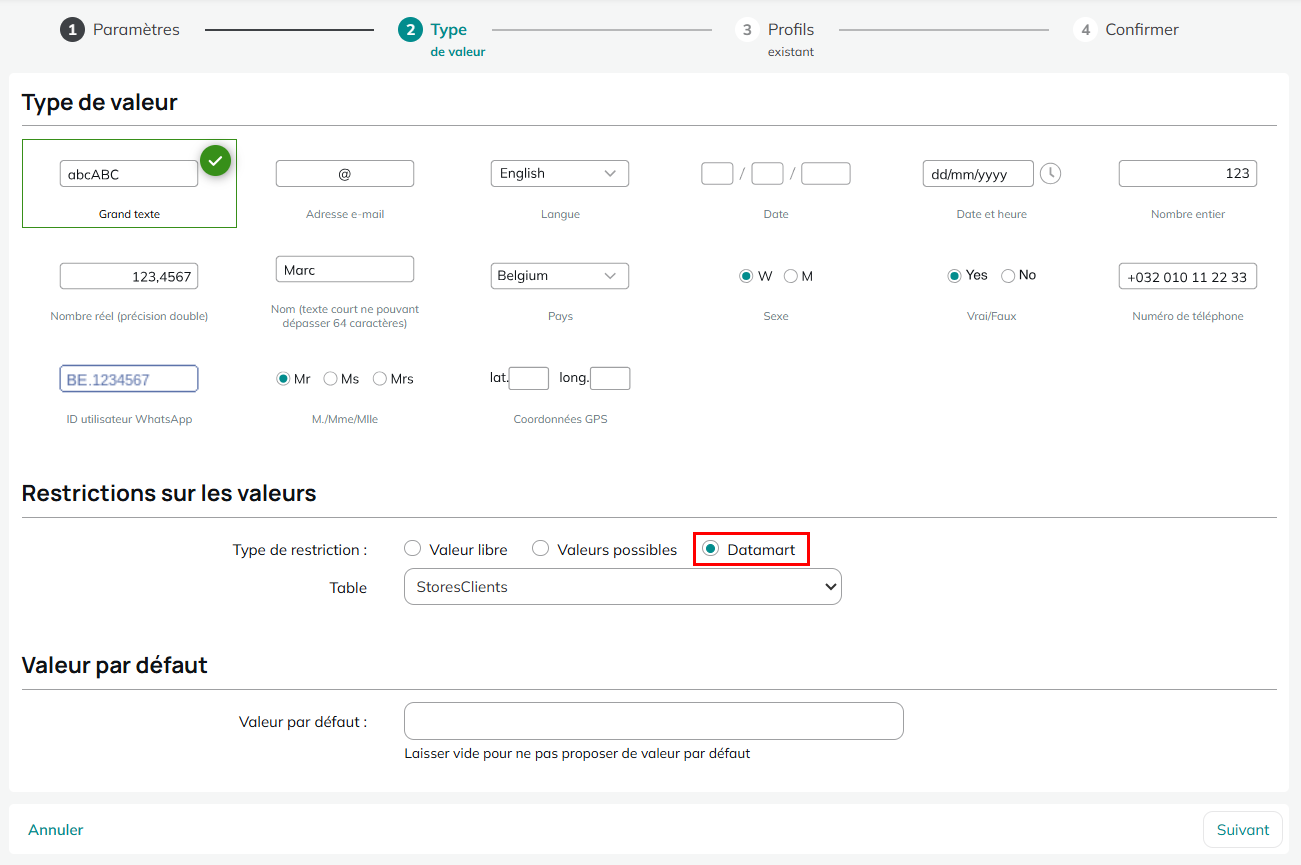Pick the Valeur libre restriction type
The width and height of the screenshot is (1301, 865).
point(412,549)
